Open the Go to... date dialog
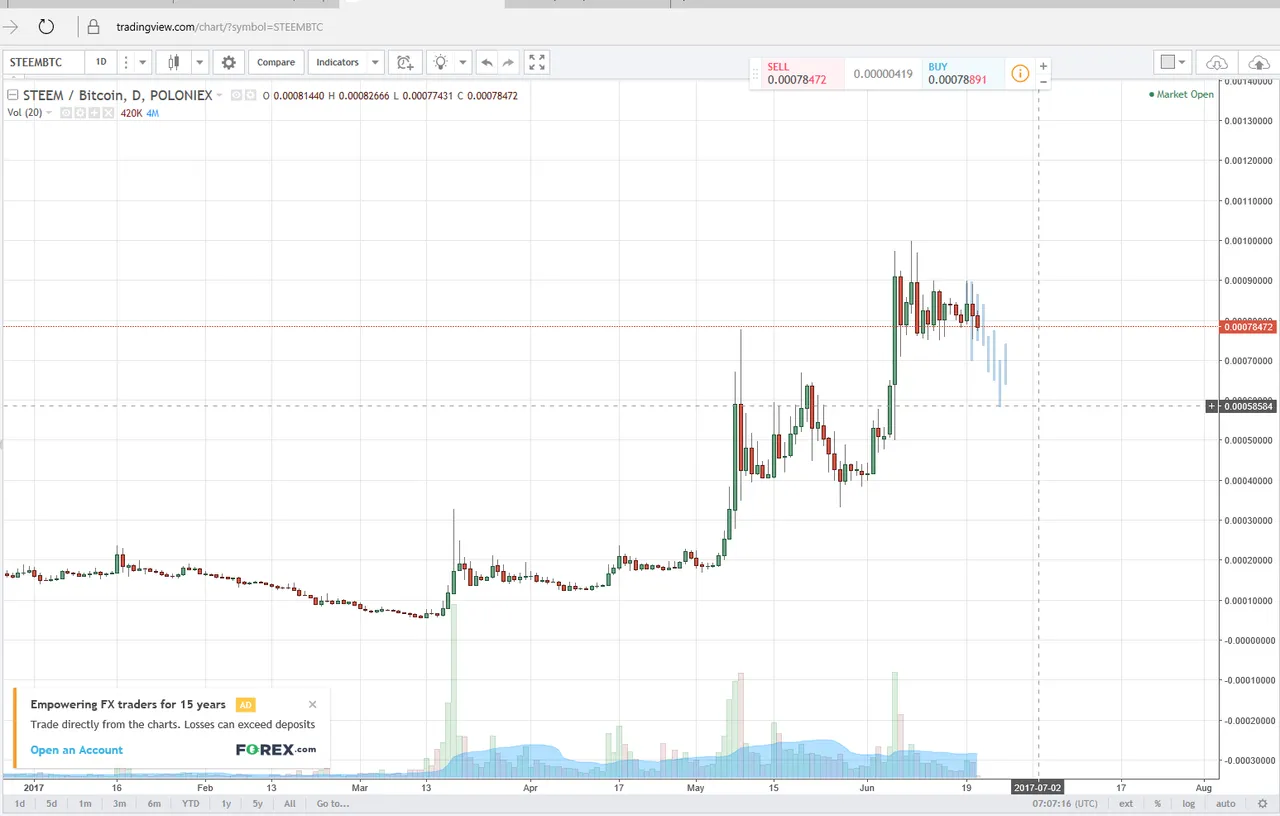The height and width of the screenshot is (816, 1280). coord(332,803)
